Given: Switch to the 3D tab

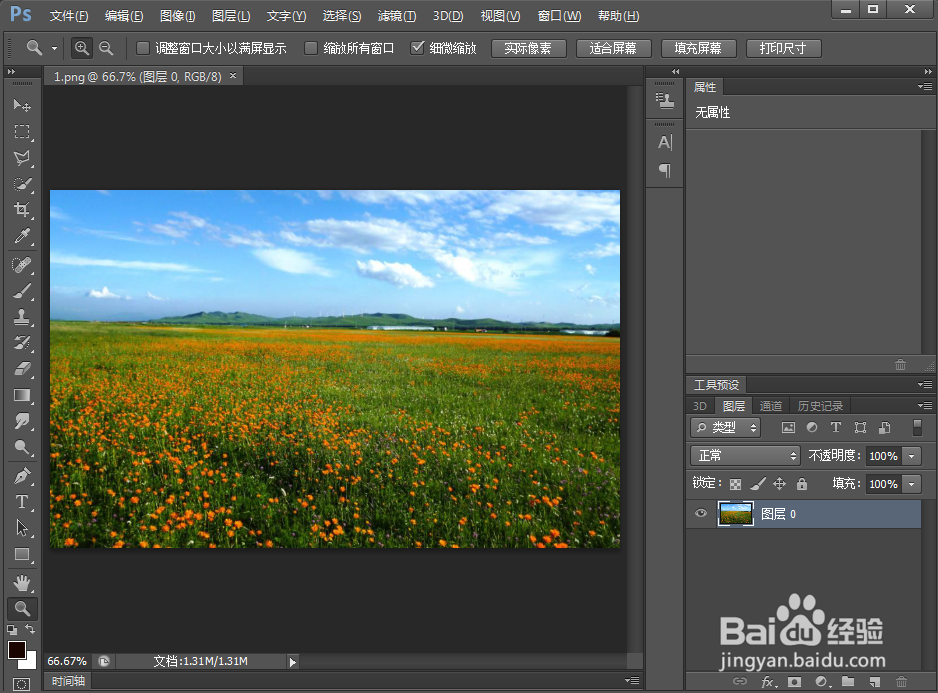Looking at the screenshot, I should pyautogui.click(x=700, y=406).
